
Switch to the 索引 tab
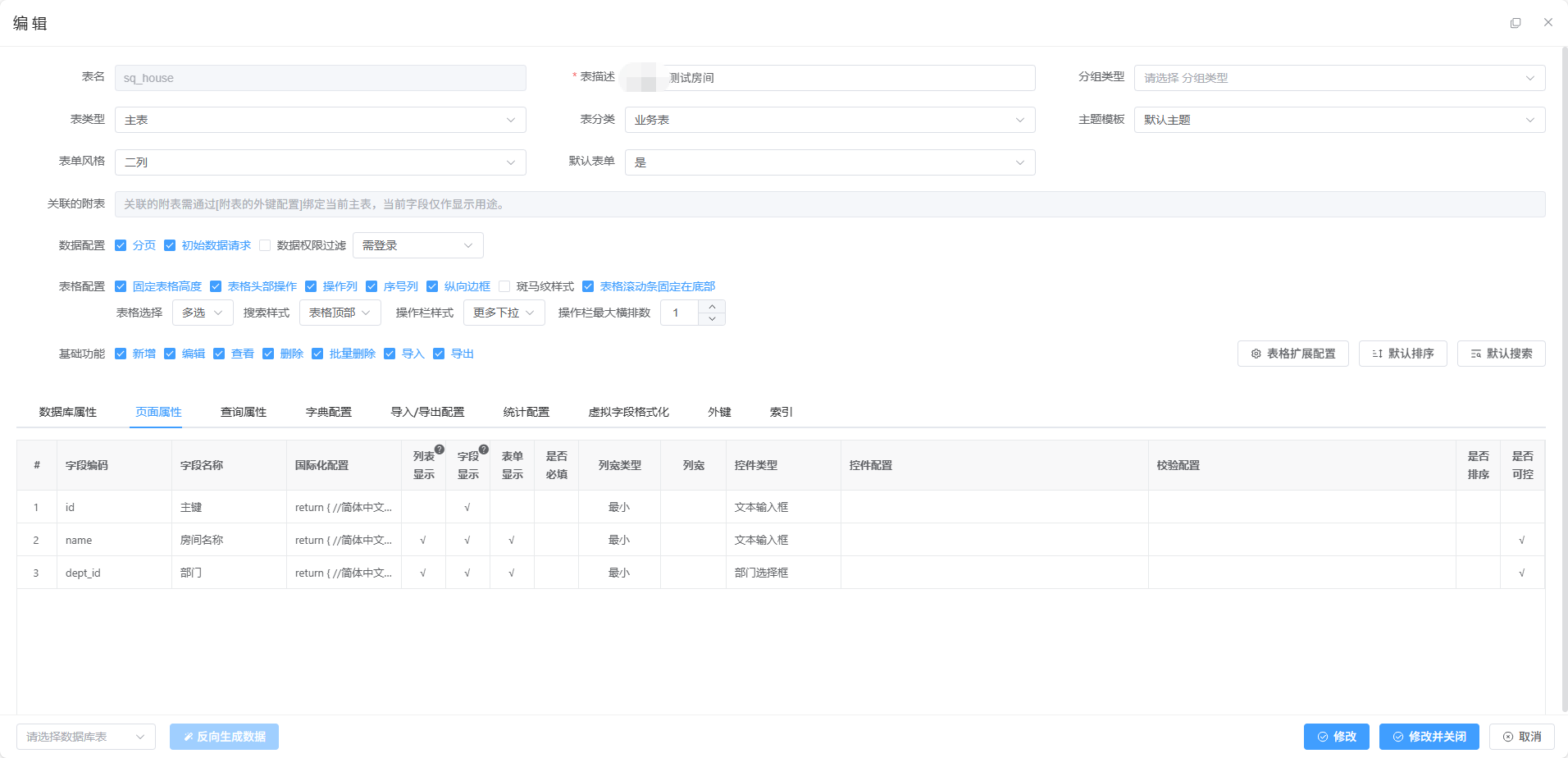(782, 412)
